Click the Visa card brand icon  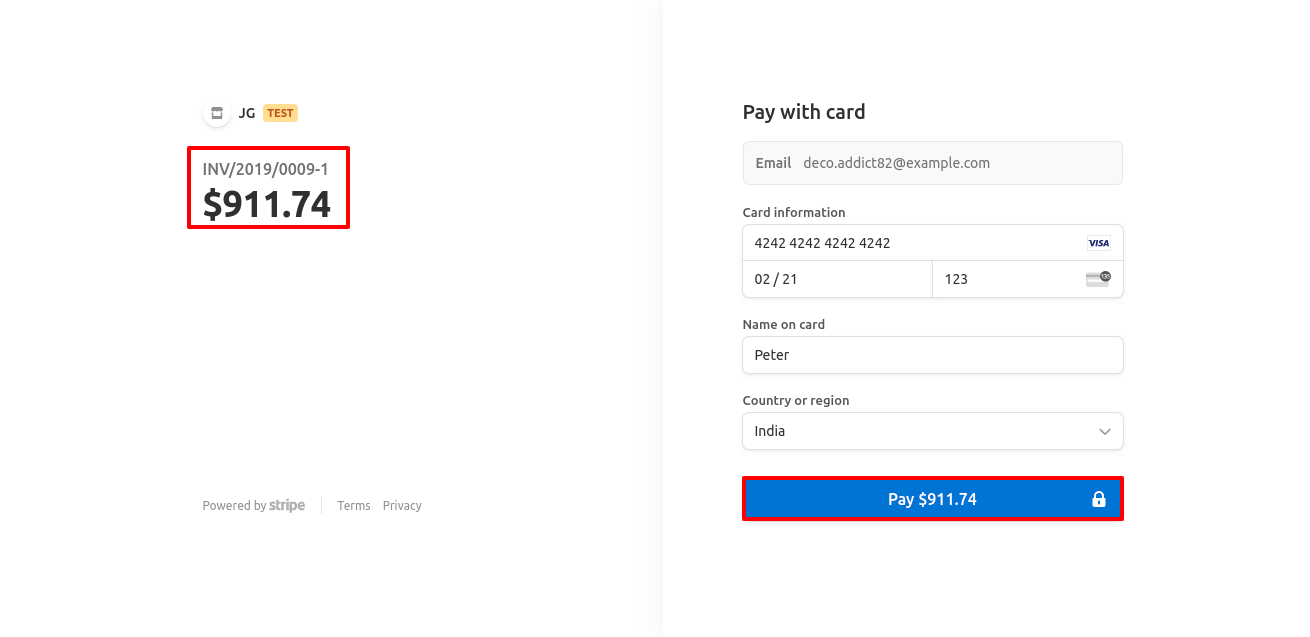tap(1098, 243)
